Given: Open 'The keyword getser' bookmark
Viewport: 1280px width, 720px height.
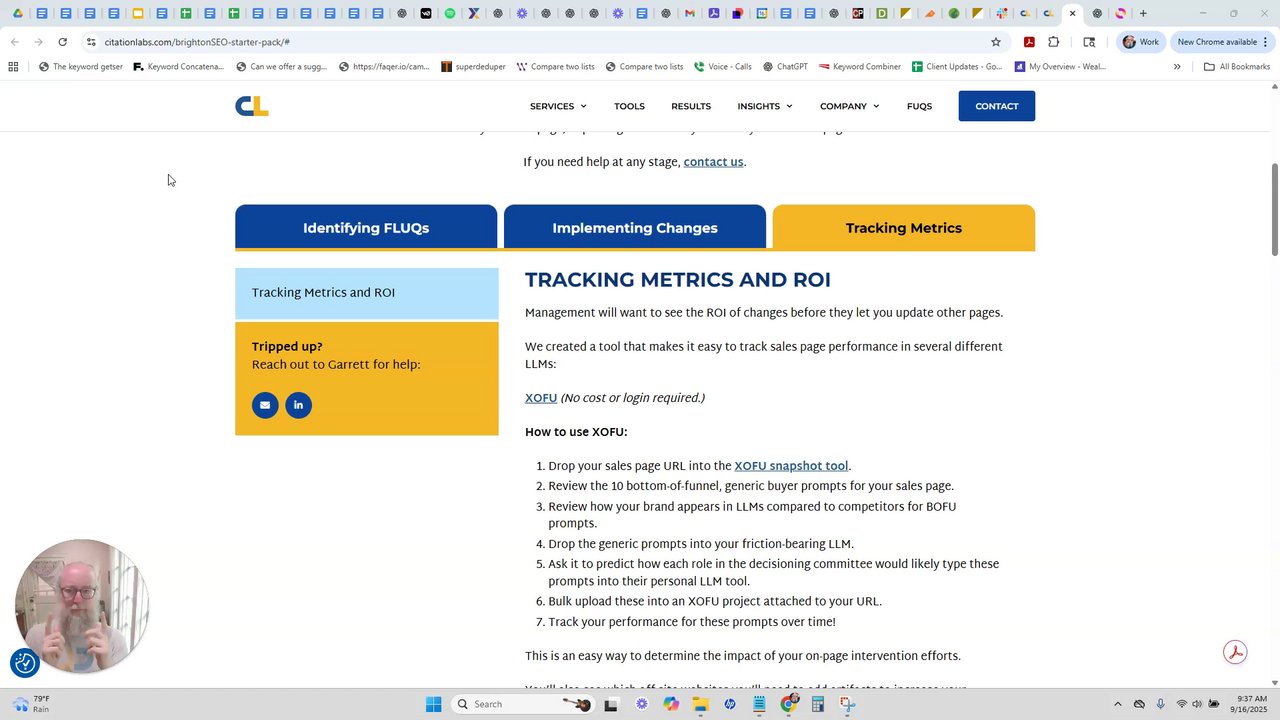Looking at the screenshot, I should coord(81,67).
